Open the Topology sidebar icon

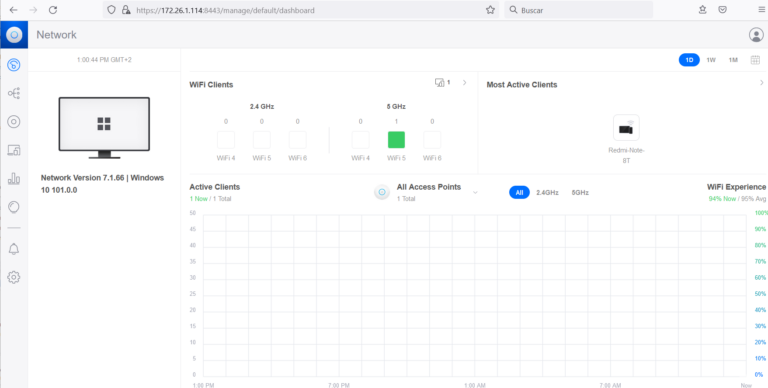click(14, 93)
